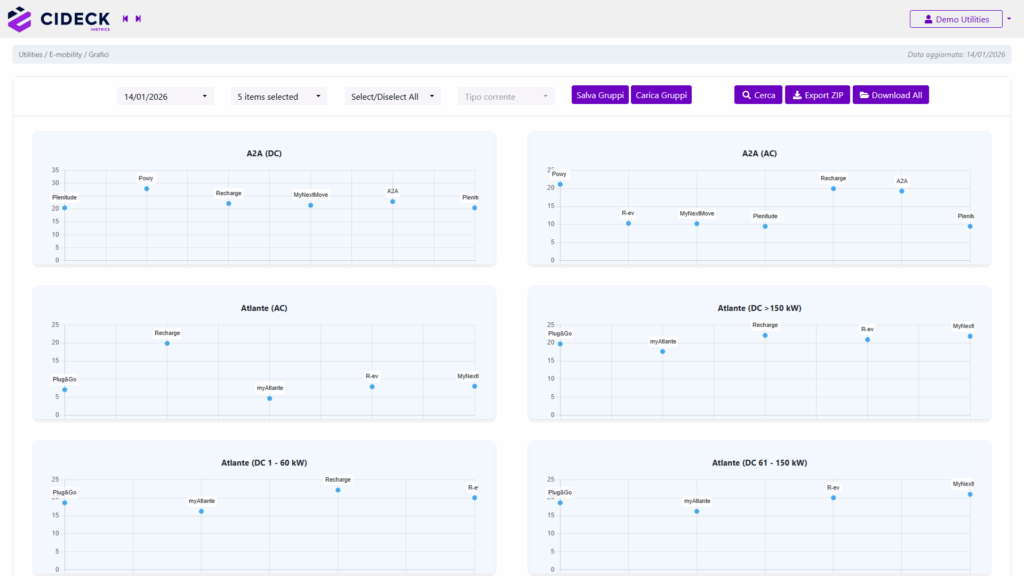Click the Carica Gruppi button

pos(661,95)
